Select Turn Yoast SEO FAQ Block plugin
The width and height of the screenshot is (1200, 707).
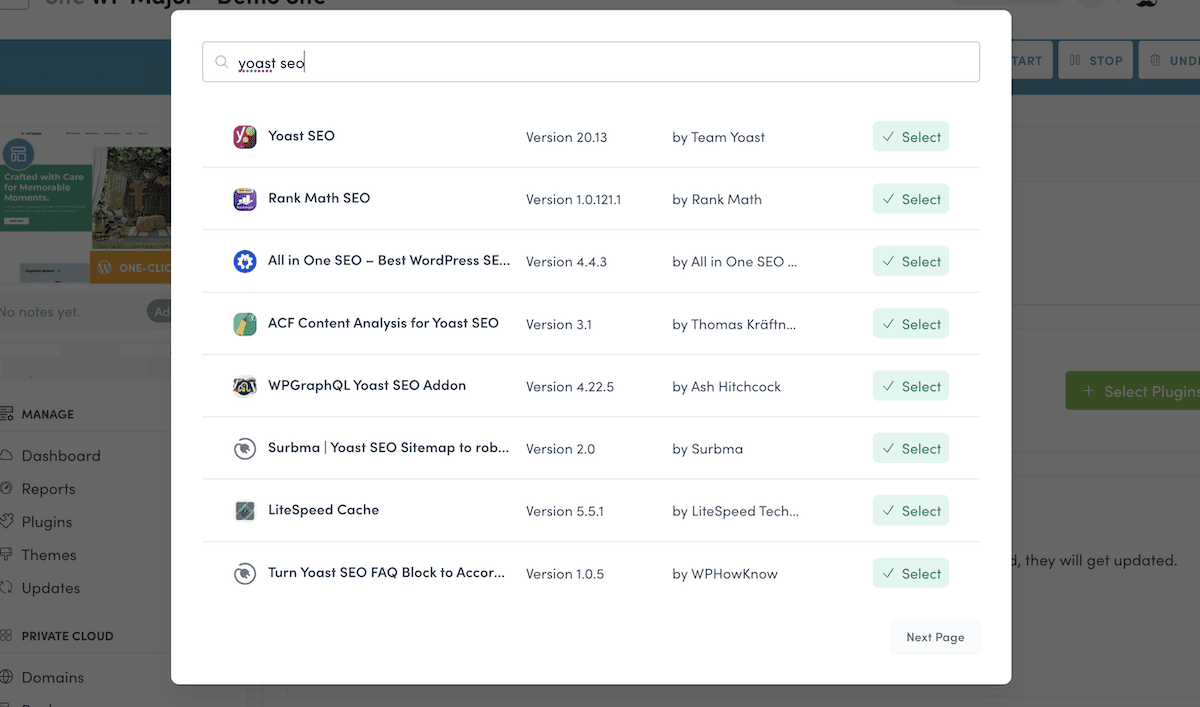pyautogui.click(x=910, y=573)
